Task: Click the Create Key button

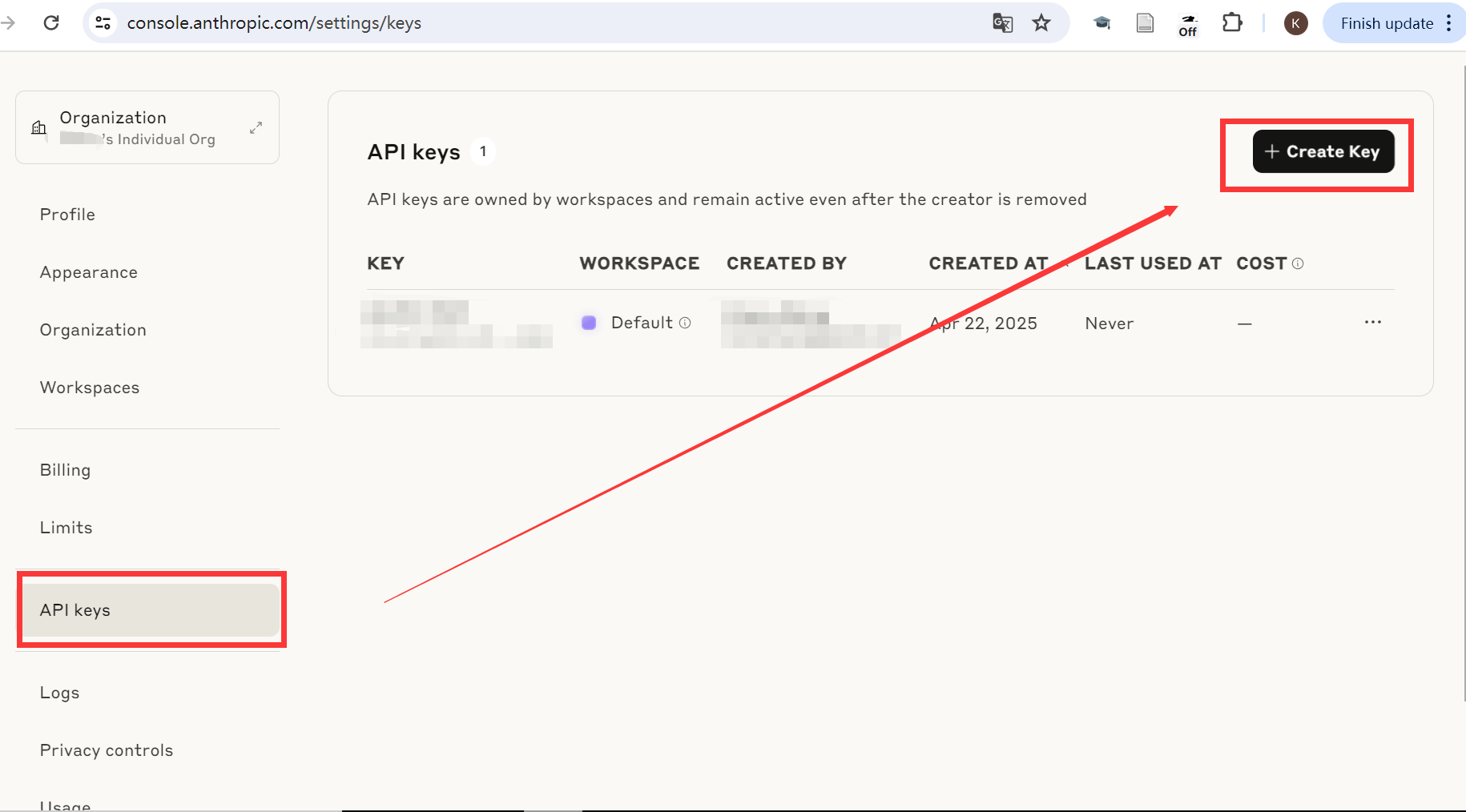Action: 1323,151
